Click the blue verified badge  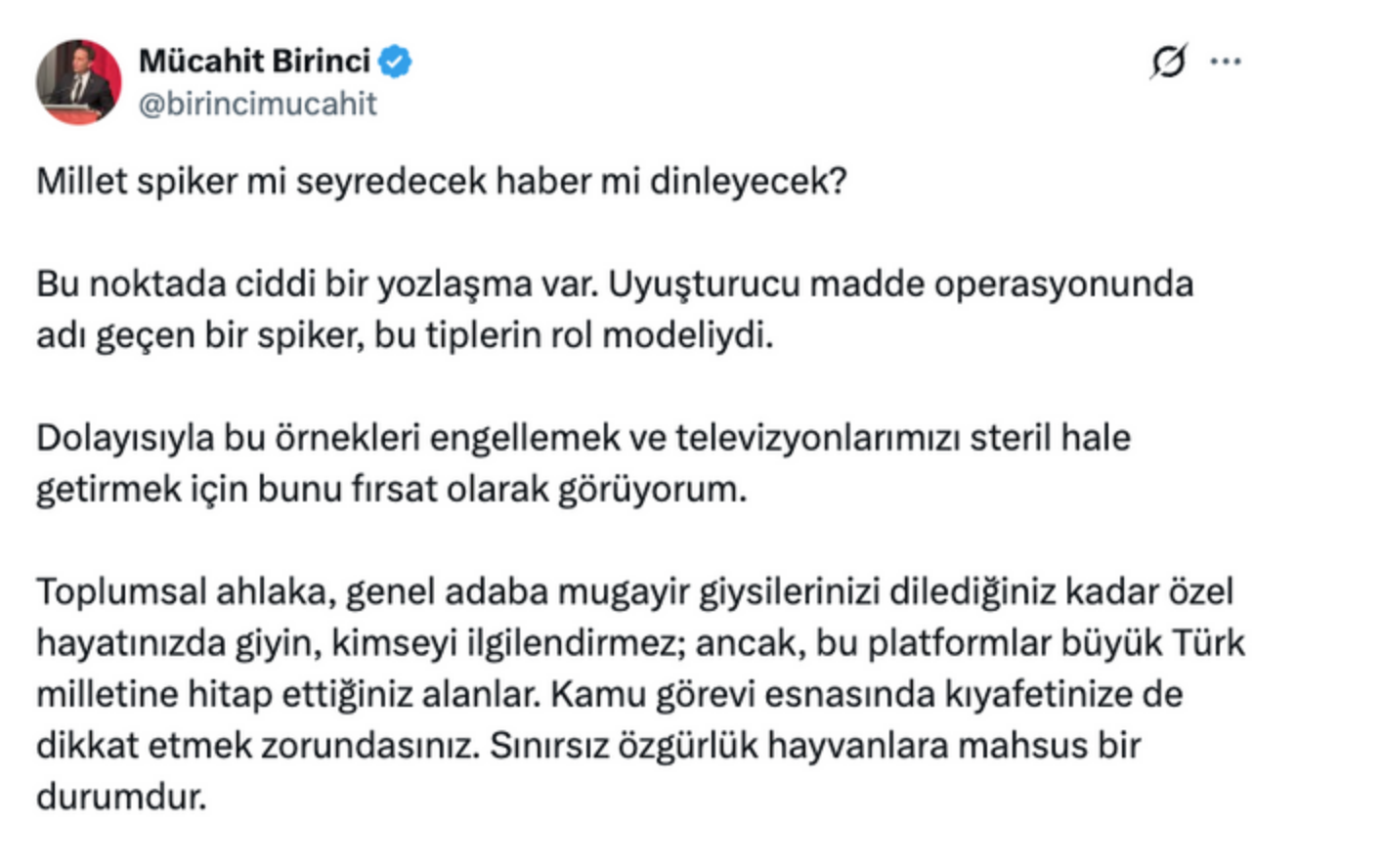pyautogui.click(x=395, y=62)
